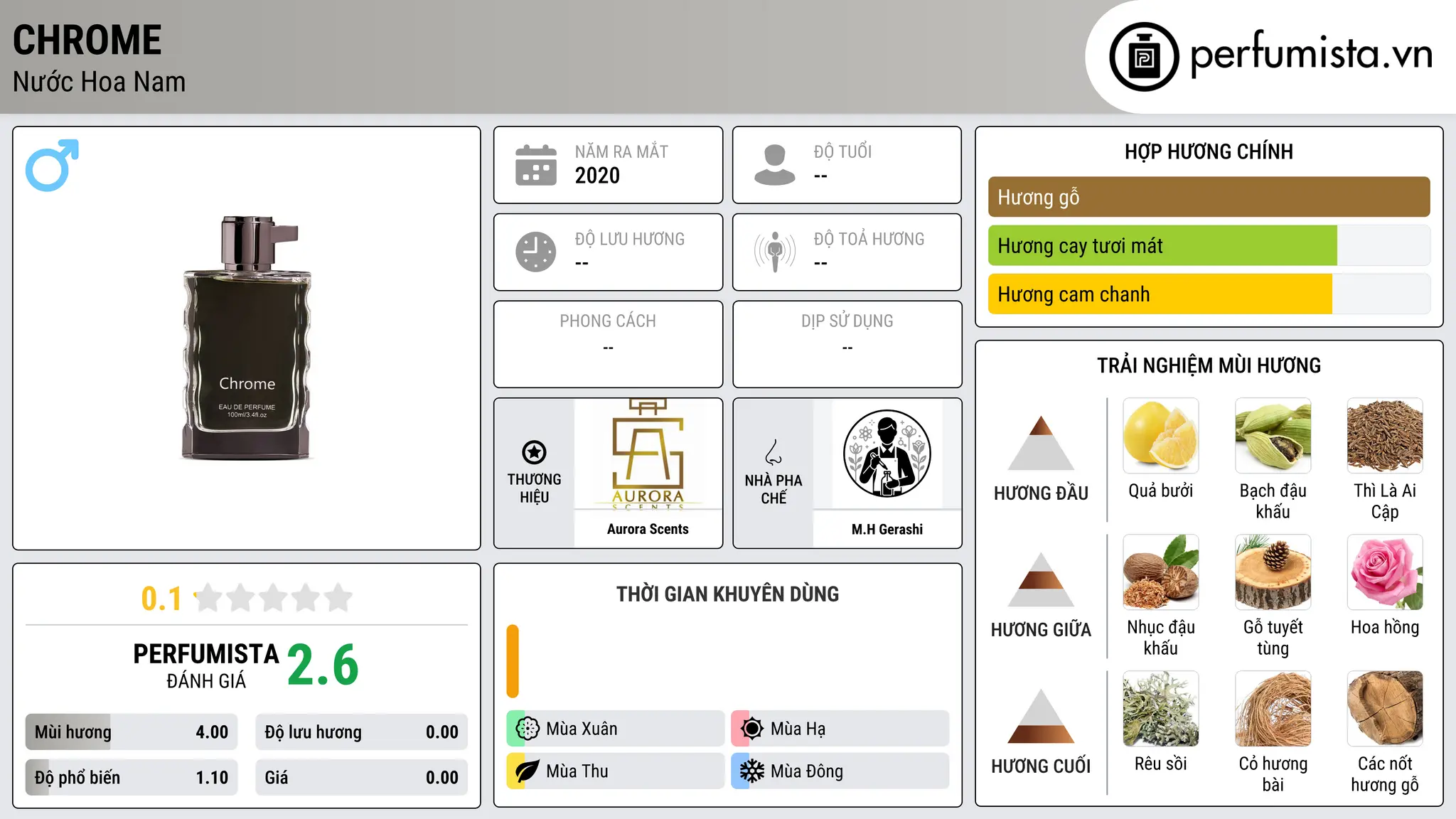
Task: Click the Hương đầu pyramid icon
Action: [x=1041, y=443]
